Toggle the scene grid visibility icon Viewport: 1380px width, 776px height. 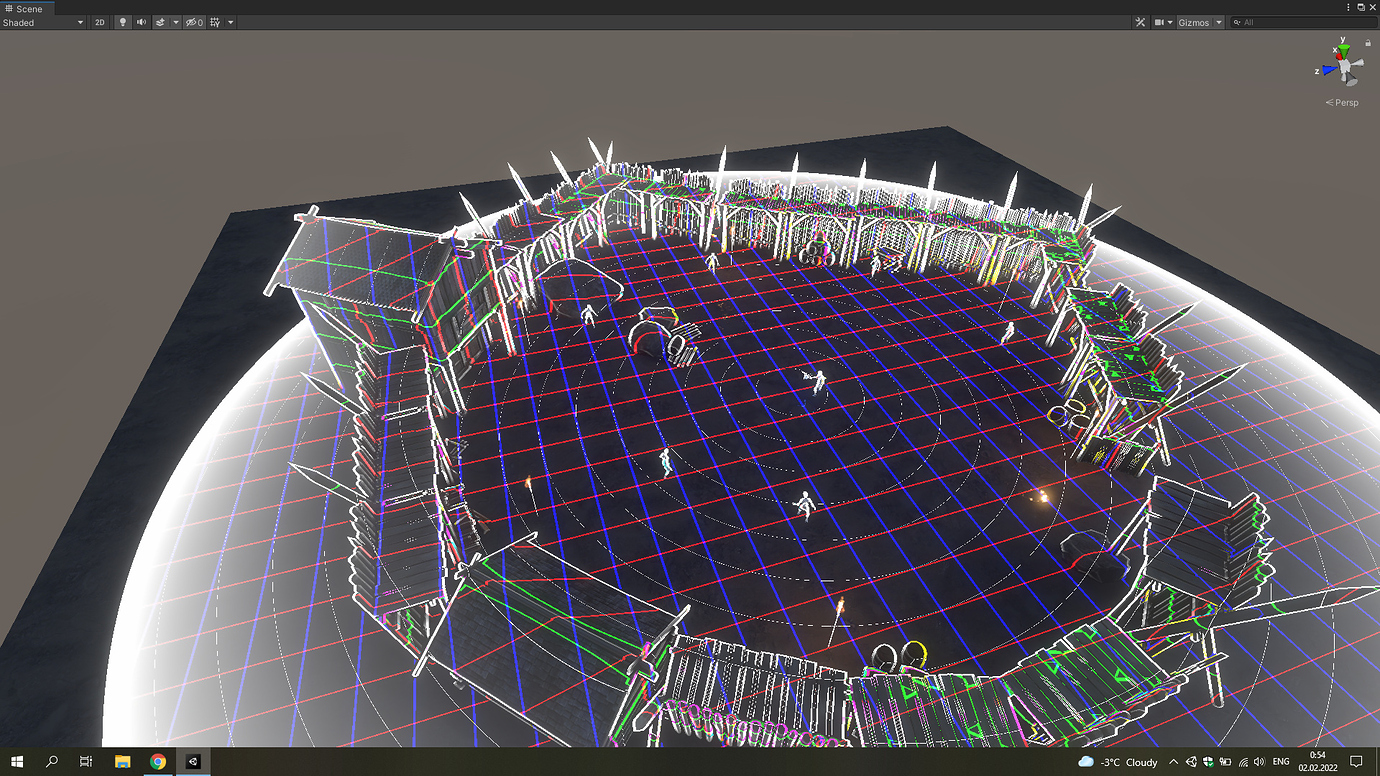[x=215, y=22]
